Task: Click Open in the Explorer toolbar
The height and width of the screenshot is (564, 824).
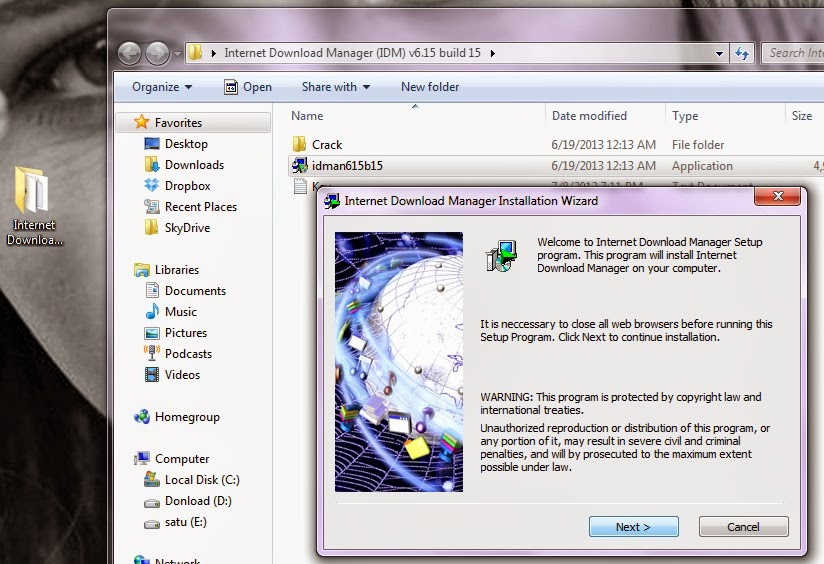Action: coord(248,87)
